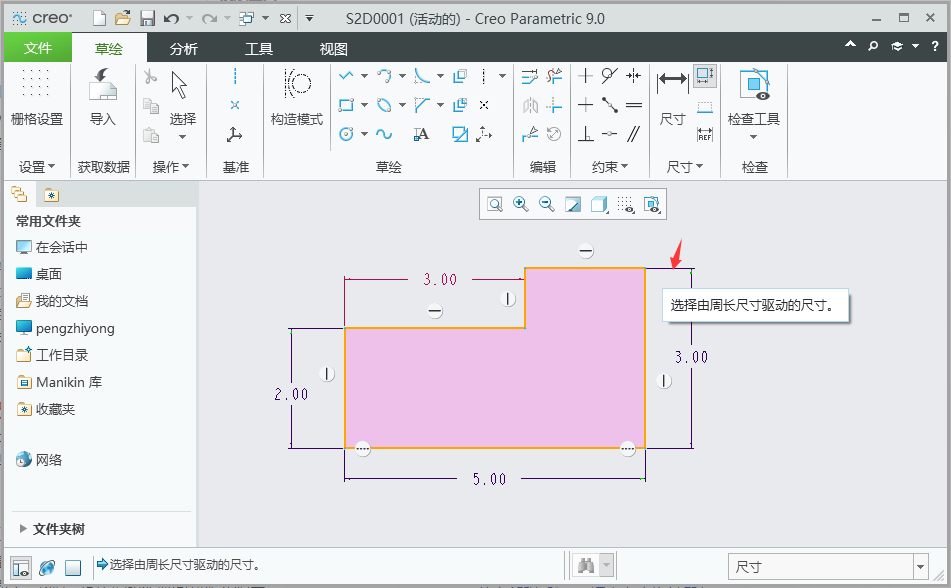Select the Ellipse sketch tool
Image resolution: width=951 pixels, height=588 pixels.
click(x=384, y=106)
